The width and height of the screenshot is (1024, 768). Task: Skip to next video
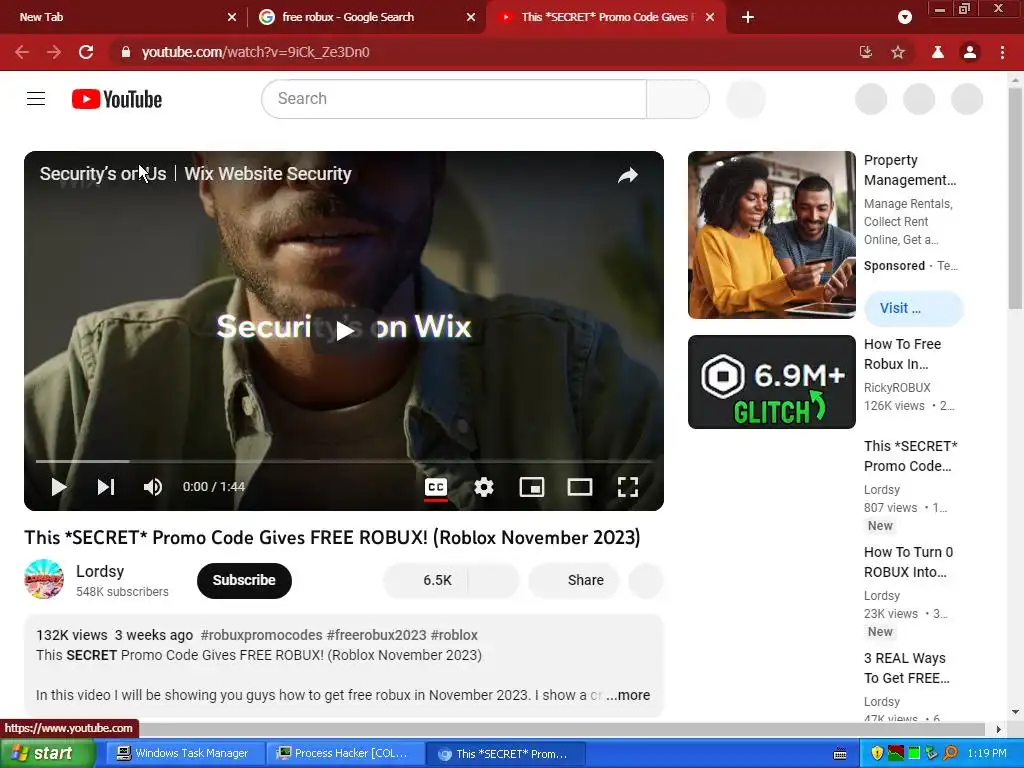[106, 487]
